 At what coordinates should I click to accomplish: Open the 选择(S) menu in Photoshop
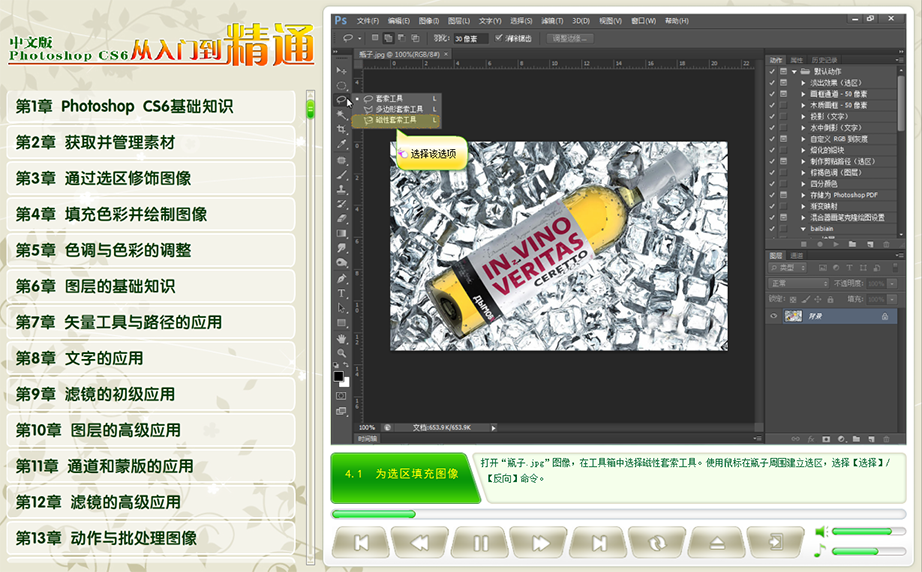coord(520,20)
